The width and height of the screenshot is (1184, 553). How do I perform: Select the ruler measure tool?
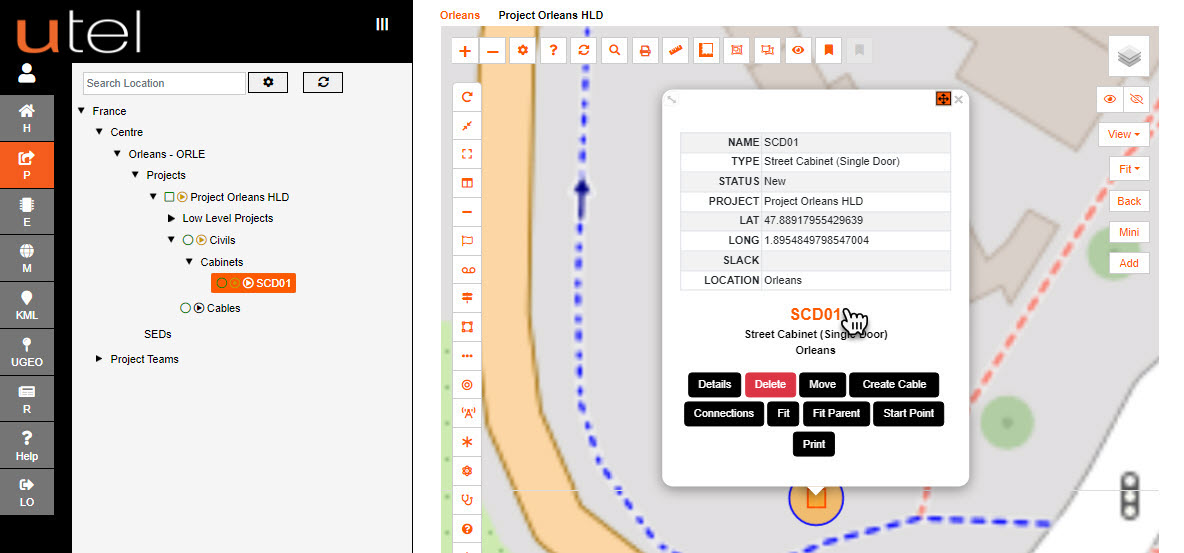676,51
